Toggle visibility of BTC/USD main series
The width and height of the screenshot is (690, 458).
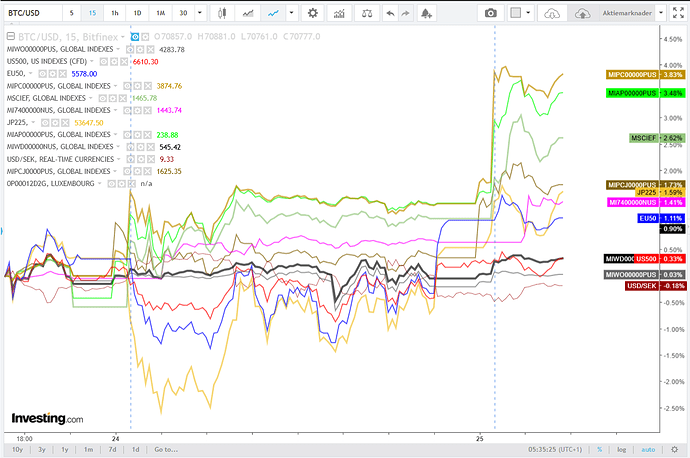[135, 37]
